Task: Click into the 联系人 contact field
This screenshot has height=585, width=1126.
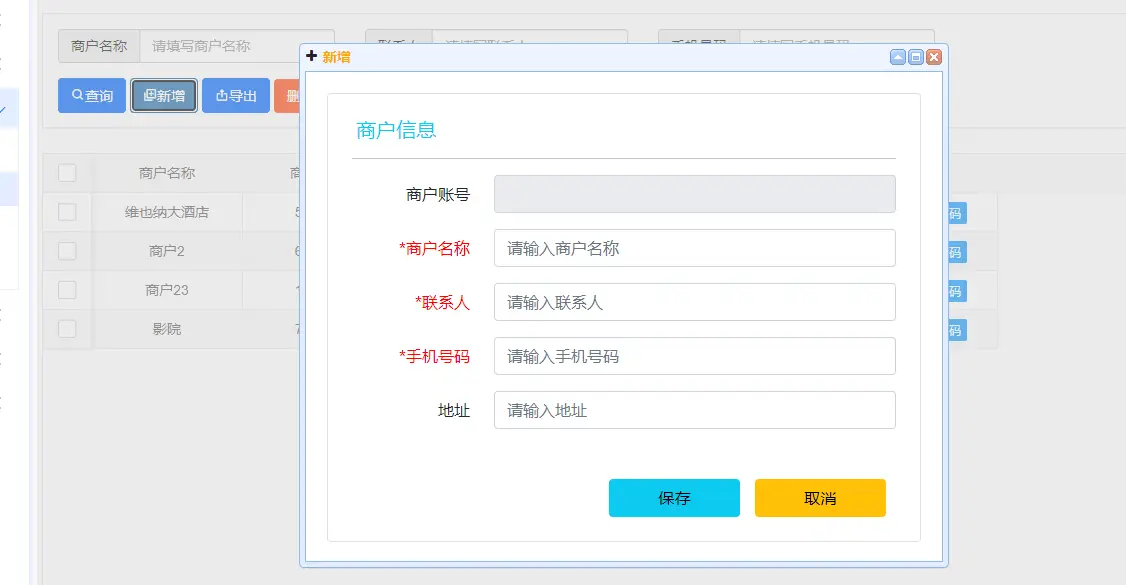Action: 694,302
